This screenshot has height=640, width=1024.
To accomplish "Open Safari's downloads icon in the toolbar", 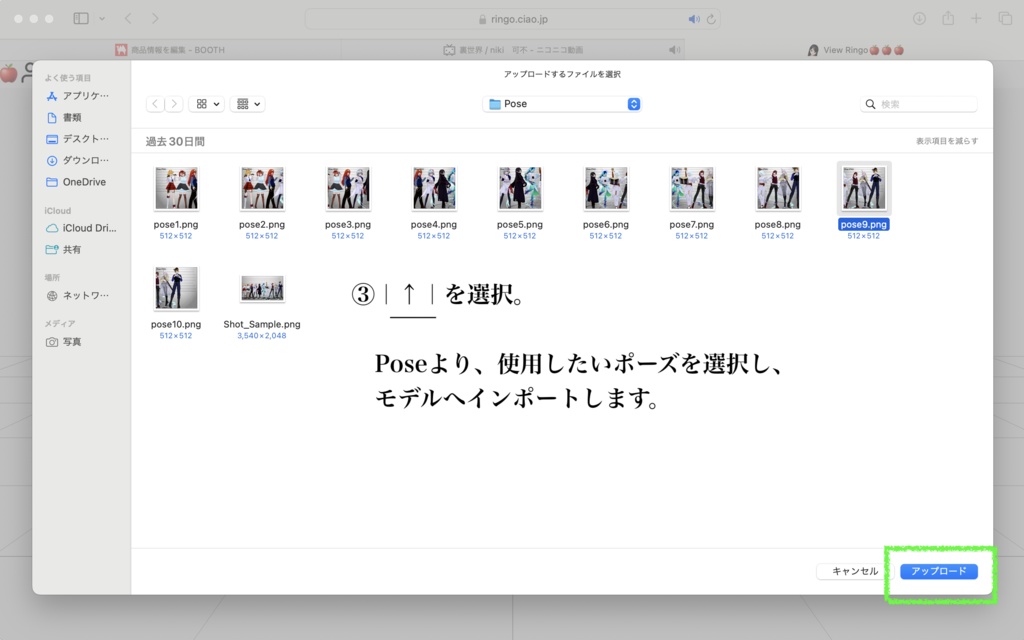I will click(919, 18).
